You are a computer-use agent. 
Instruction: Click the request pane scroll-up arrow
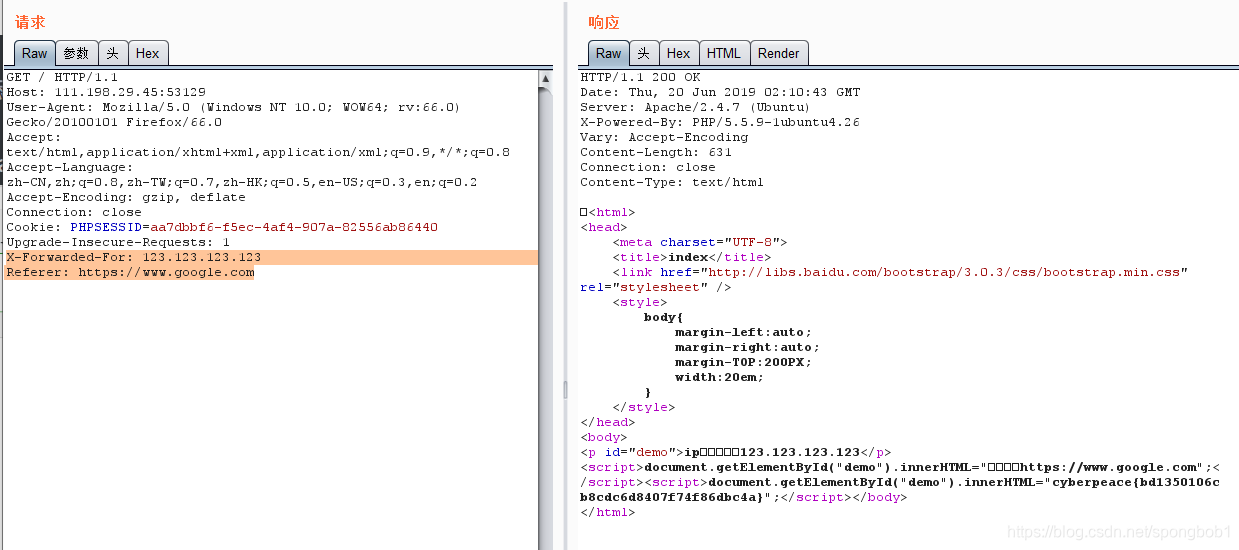click(545, 78)
